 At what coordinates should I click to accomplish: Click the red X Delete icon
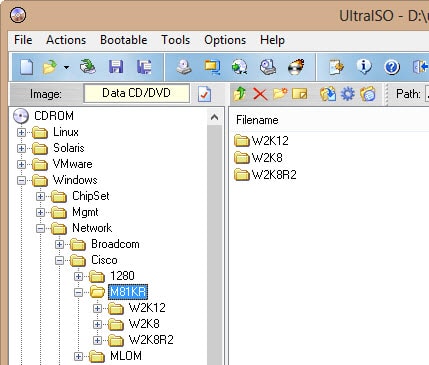260,94
